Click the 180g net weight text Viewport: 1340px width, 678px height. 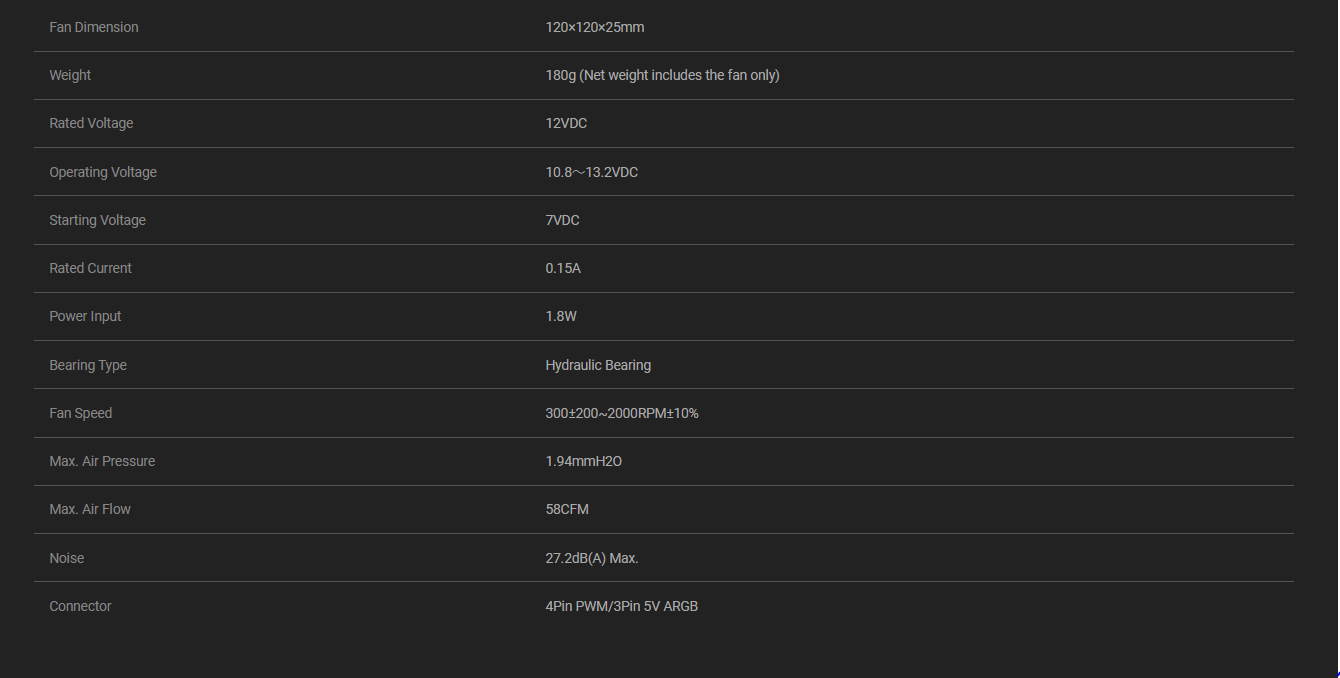click(662, 75)
